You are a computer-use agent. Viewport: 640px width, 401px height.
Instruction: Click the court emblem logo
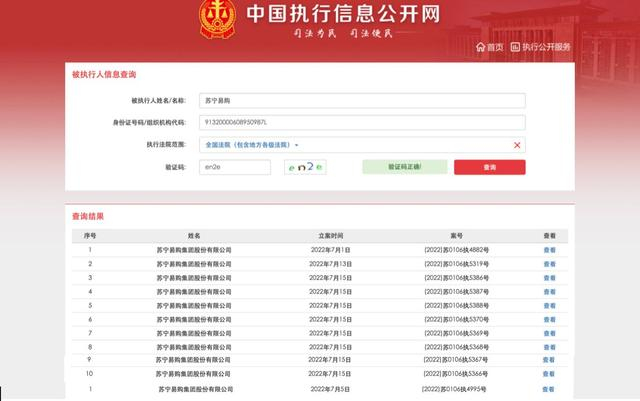[x=218, y=19]
